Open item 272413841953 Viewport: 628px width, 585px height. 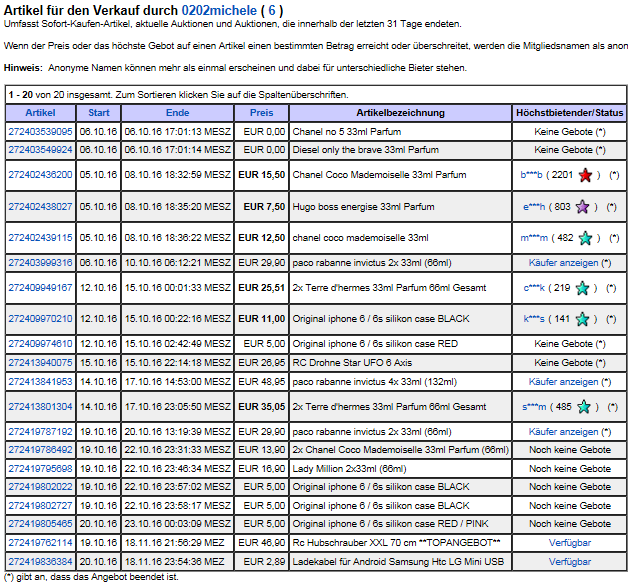(40, 382)
